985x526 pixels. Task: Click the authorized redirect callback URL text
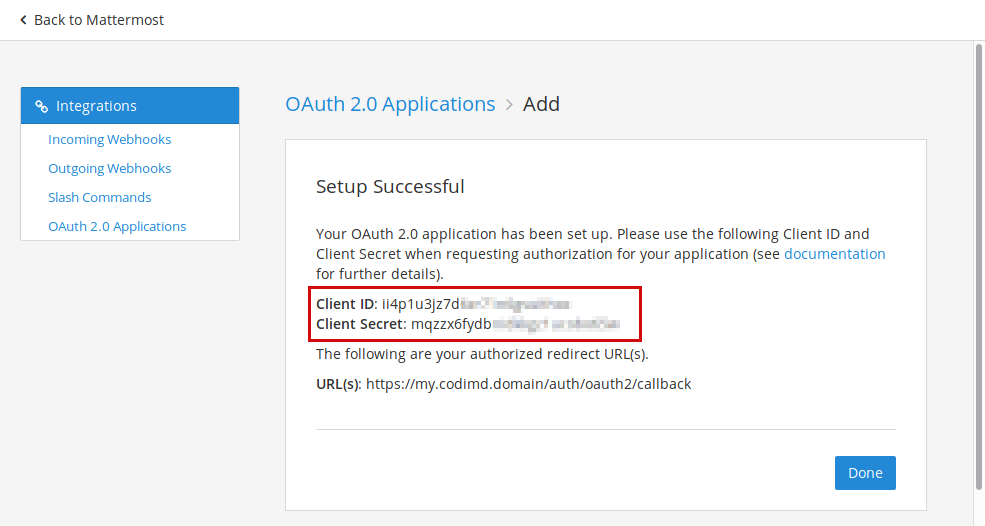coord(528,384)
